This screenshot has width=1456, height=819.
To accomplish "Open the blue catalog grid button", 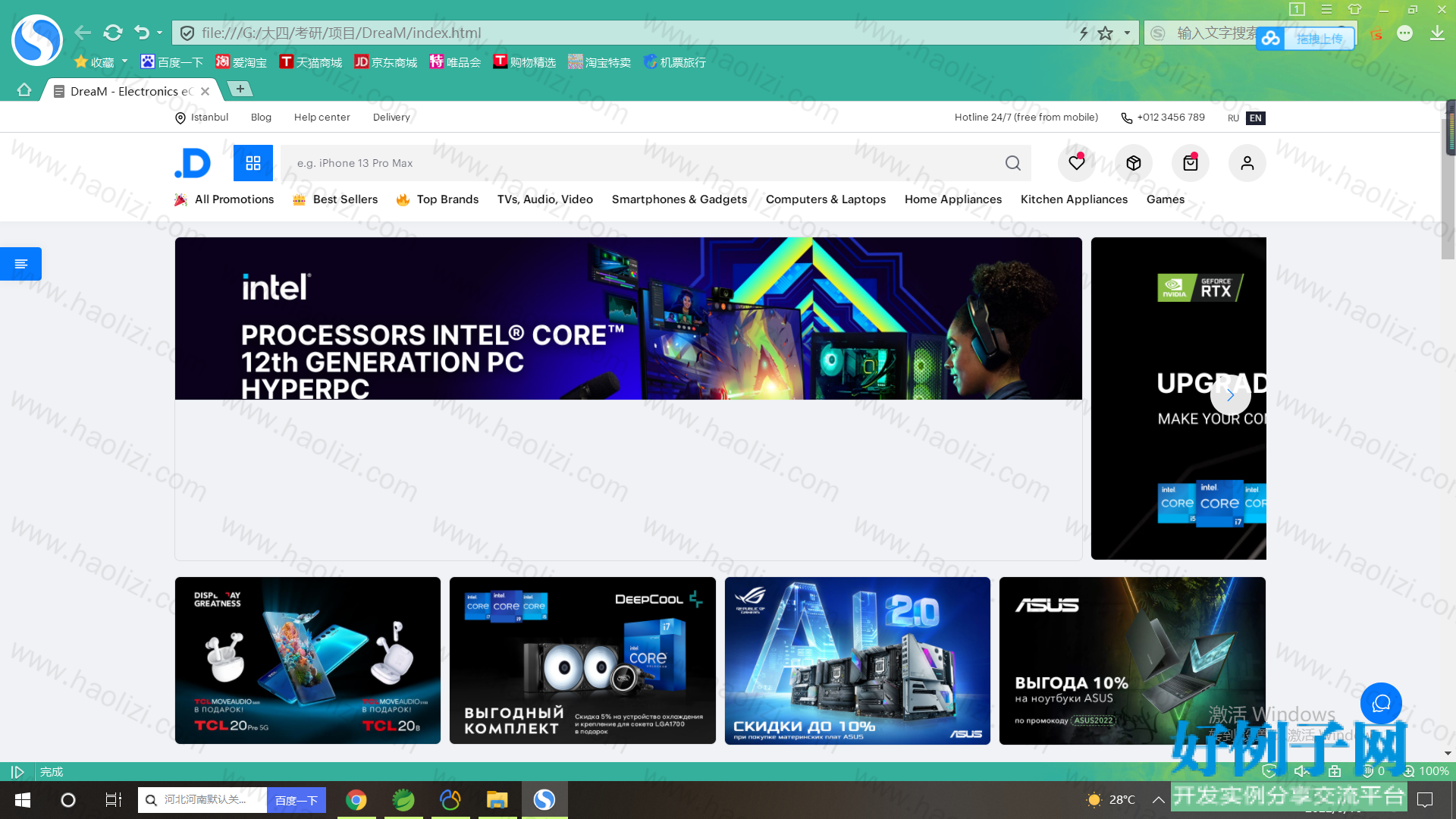I will pos(253,163).
